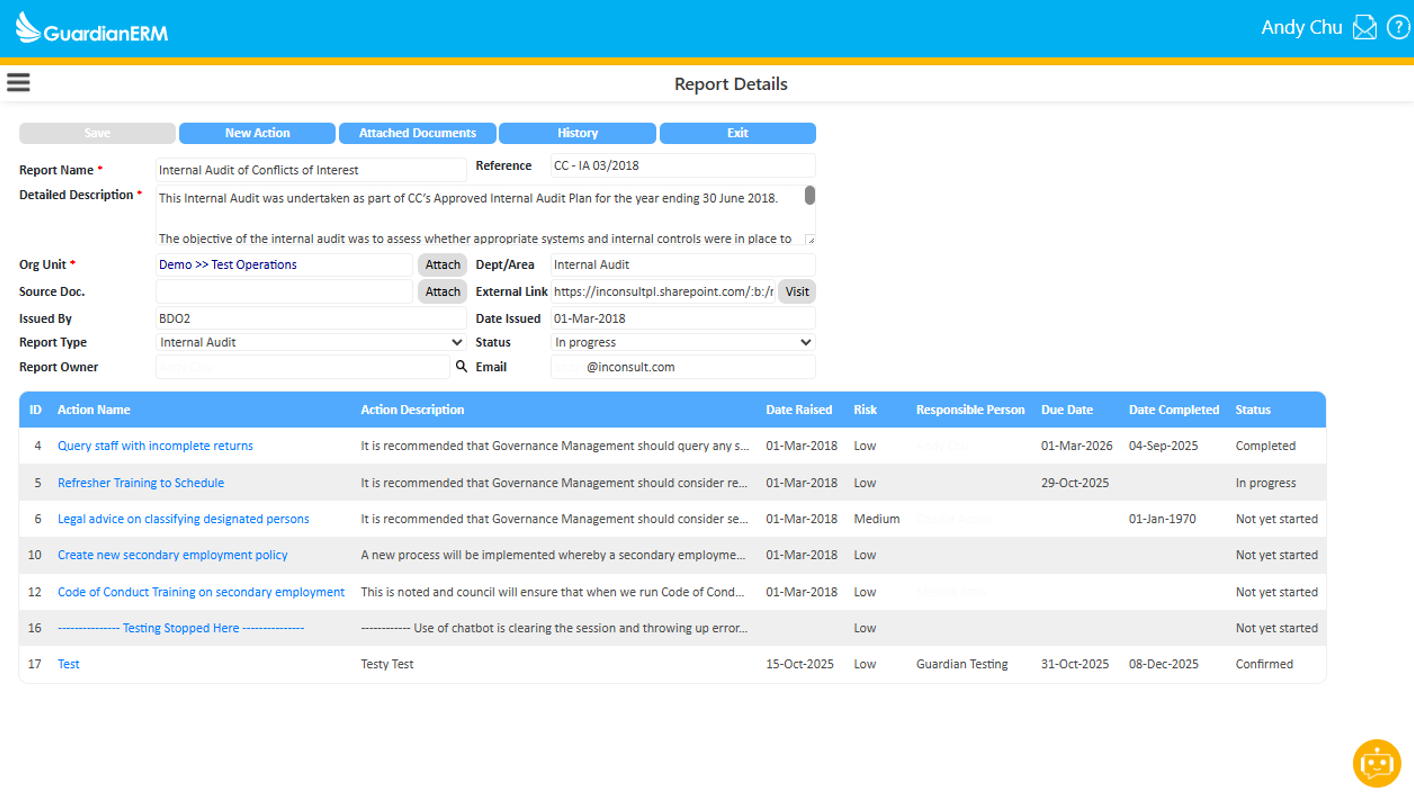Image resolution: width=1414 pixels, height=799 pixels.
Task: Click Attach next to Org Unit
Action: tap(442, 265)
